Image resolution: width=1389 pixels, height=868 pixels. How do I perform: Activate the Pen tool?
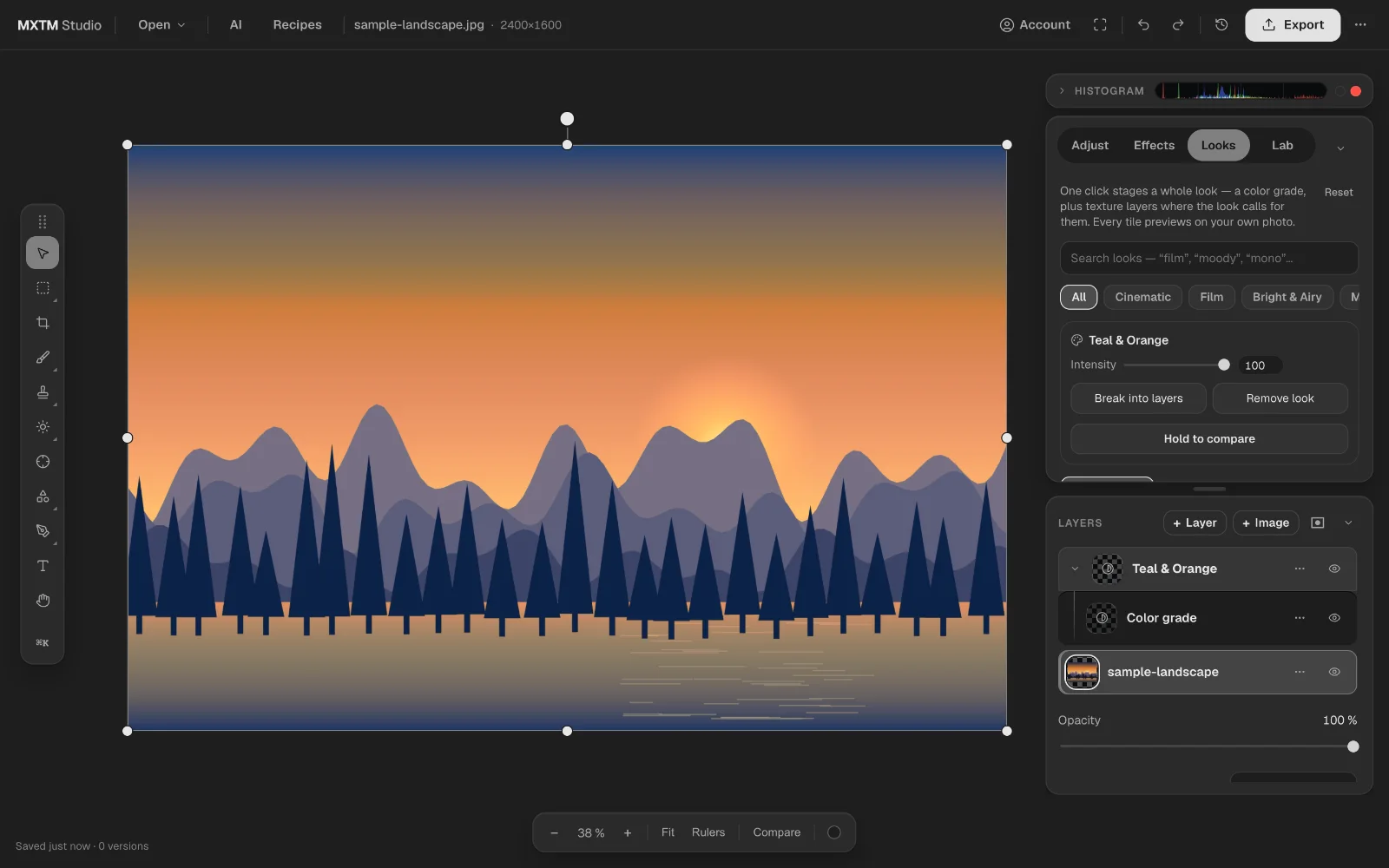click(43, 531)
